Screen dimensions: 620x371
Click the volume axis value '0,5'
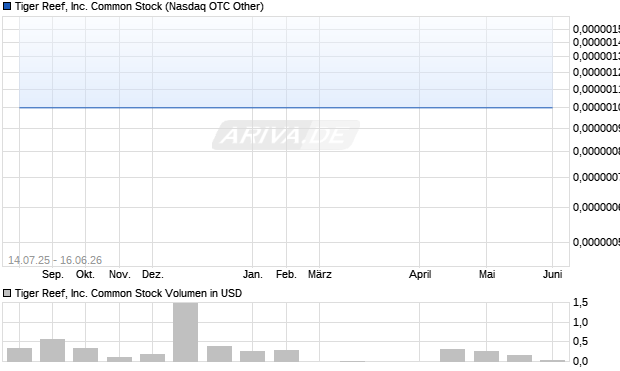click(580, 341)
